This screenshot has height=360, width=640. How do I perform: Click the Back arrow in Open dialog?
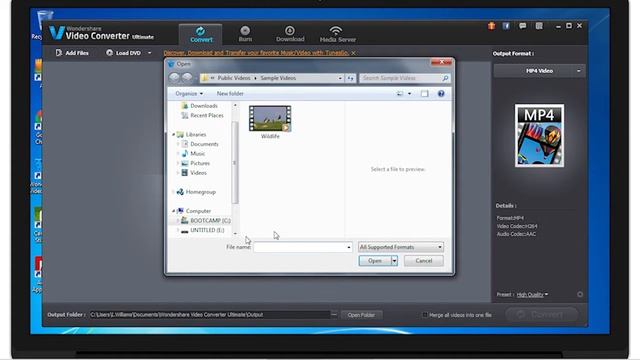click(174, 78)
